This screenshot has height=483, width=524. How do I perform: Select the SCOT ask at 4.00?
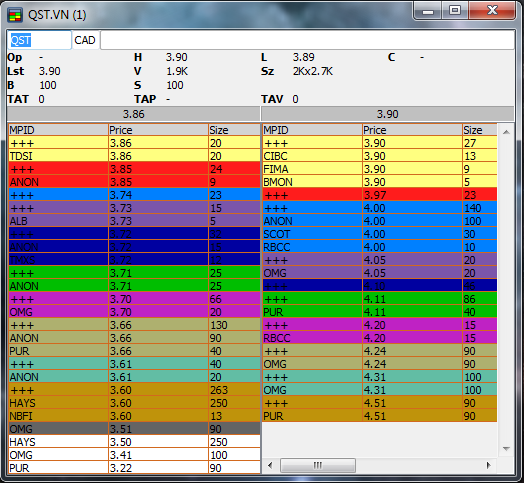click(380, 234)
